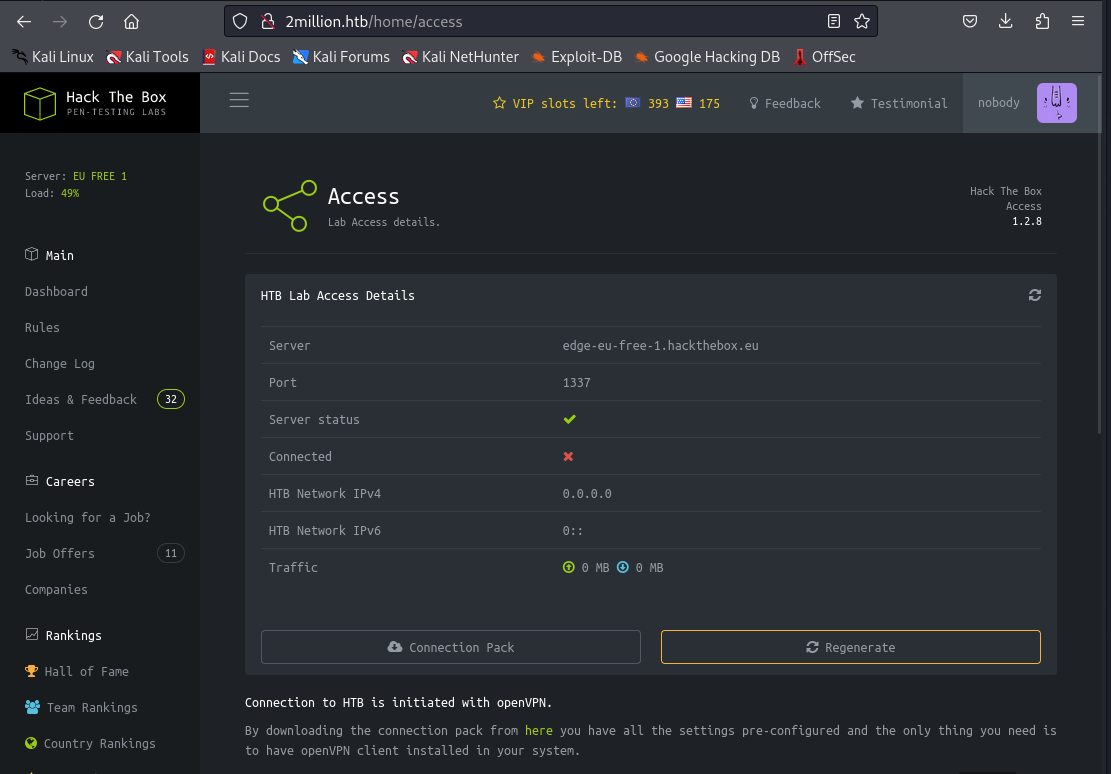Click the nobody user avatar image
This screenshot has height=774, width=1111.
[x=1056, y=103]
